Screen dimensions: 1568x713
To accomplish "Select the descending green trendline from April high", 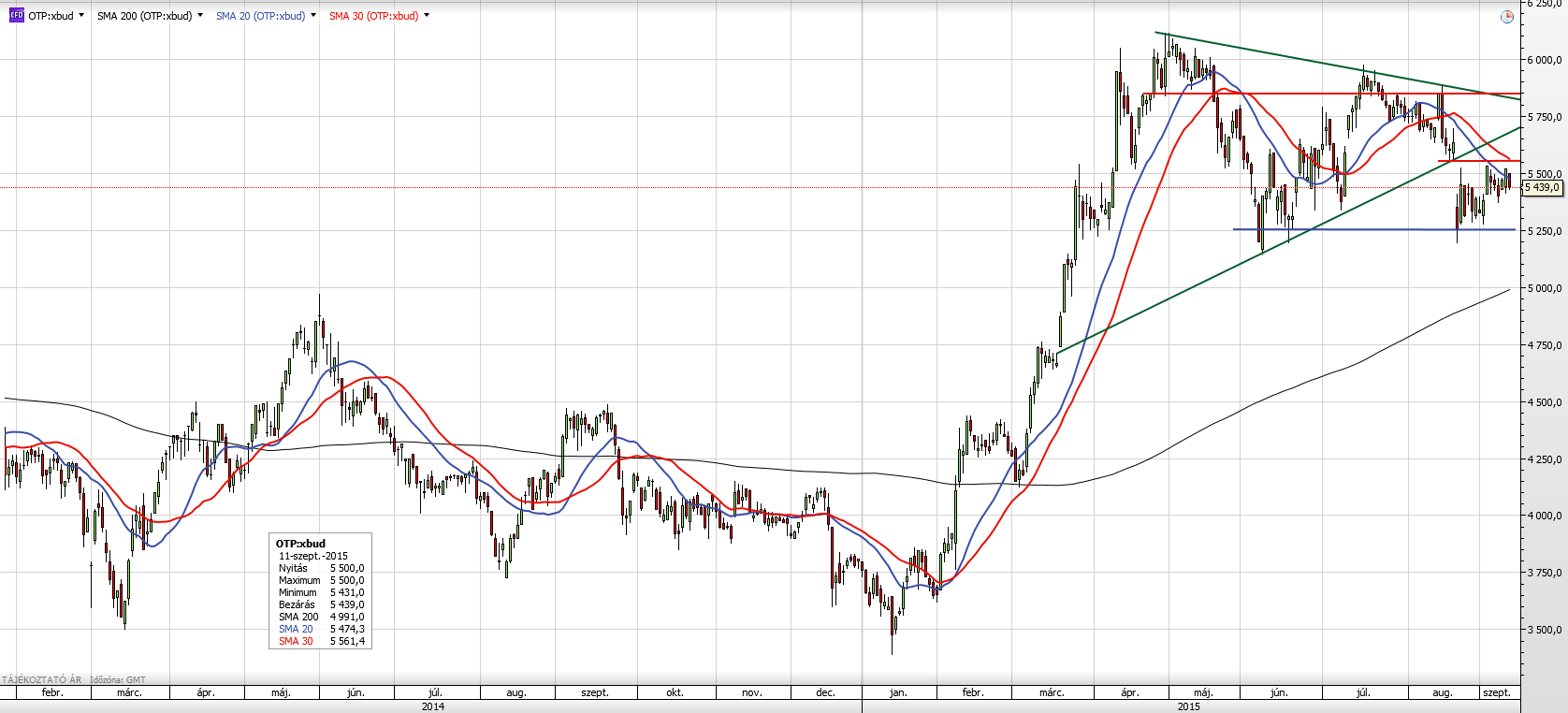I will (x=1338, y=66).
